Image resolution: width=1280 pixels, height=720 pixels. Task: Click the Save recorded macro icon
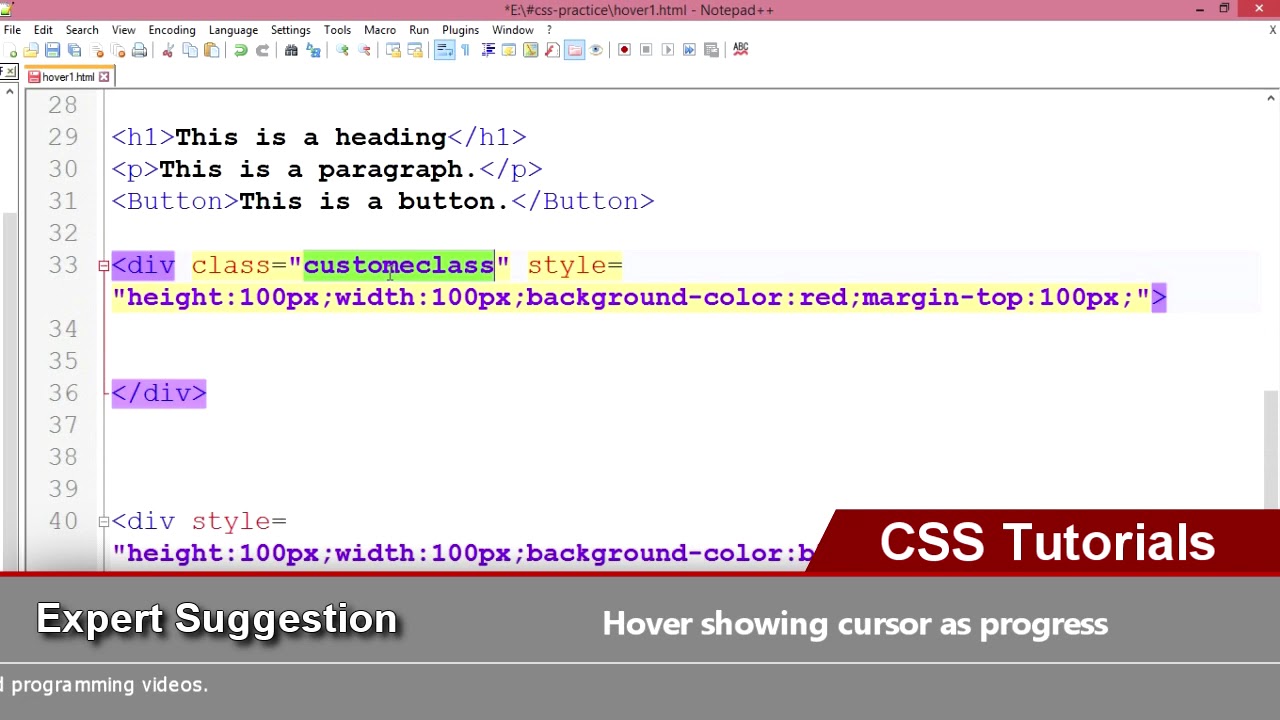711,49
